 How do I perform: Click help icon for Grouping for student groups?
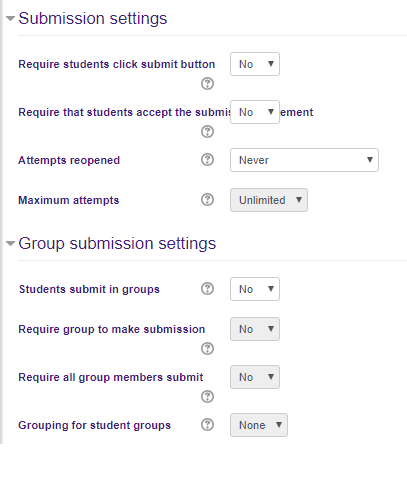[x=207, y=425]
